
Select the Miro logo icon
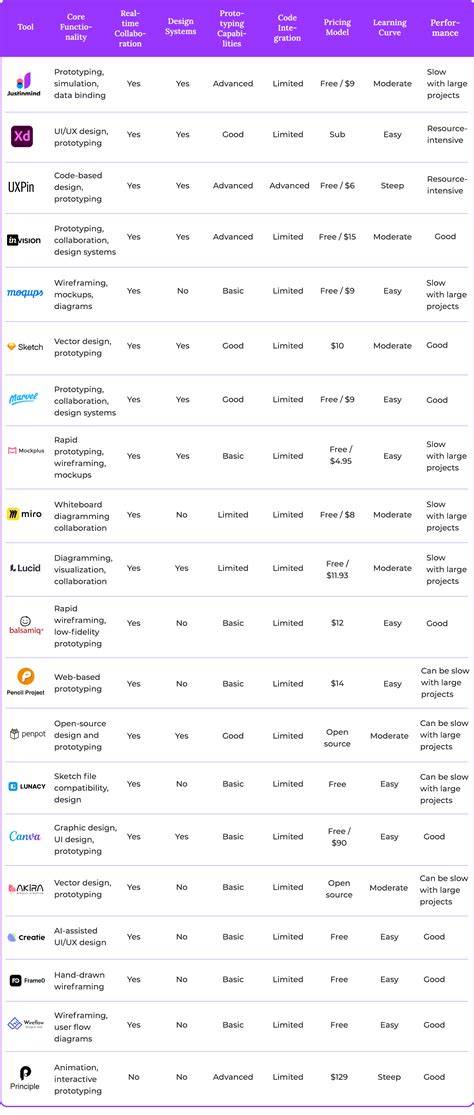coord(13,514)
